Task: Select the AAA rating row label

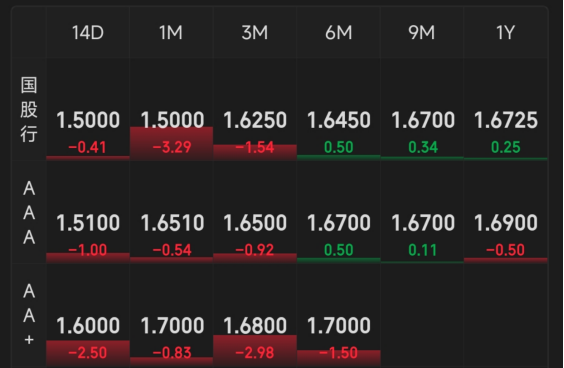Action: coord(29,213)
